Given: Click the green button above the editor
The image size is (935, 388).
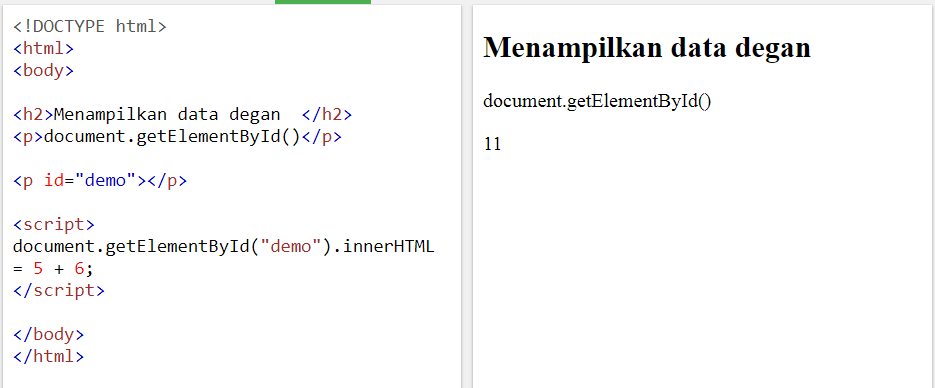Looking at the screenshot, I should (323, 2).
